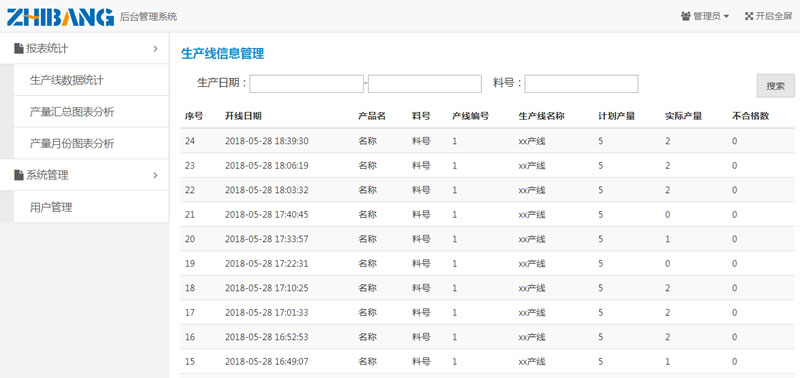Click 名称 in row 18
Screen dimensions: 800x378
[x=367, y=288]
